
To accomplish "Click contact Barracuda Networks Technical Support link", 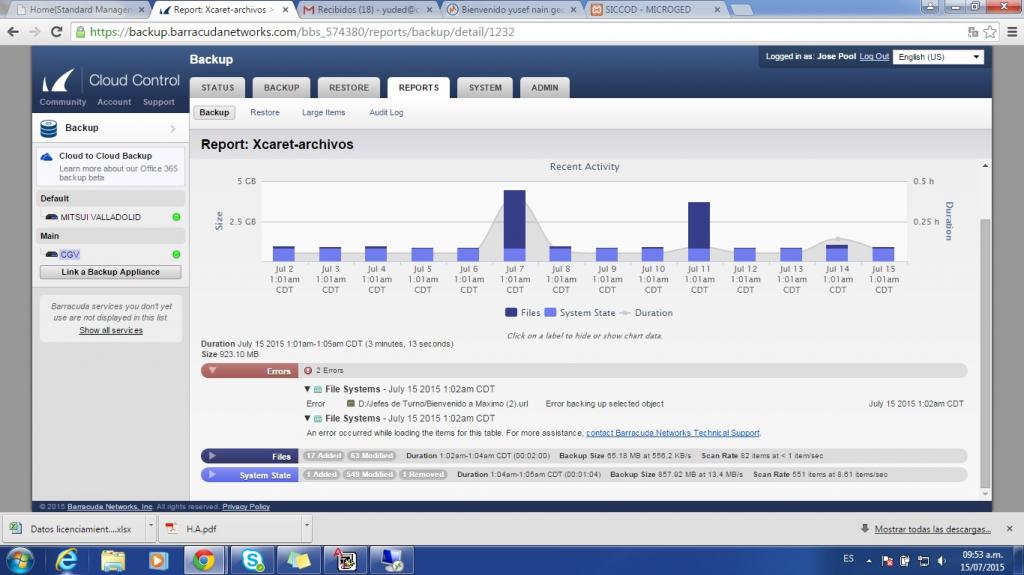I will click(x=673, y=433).
